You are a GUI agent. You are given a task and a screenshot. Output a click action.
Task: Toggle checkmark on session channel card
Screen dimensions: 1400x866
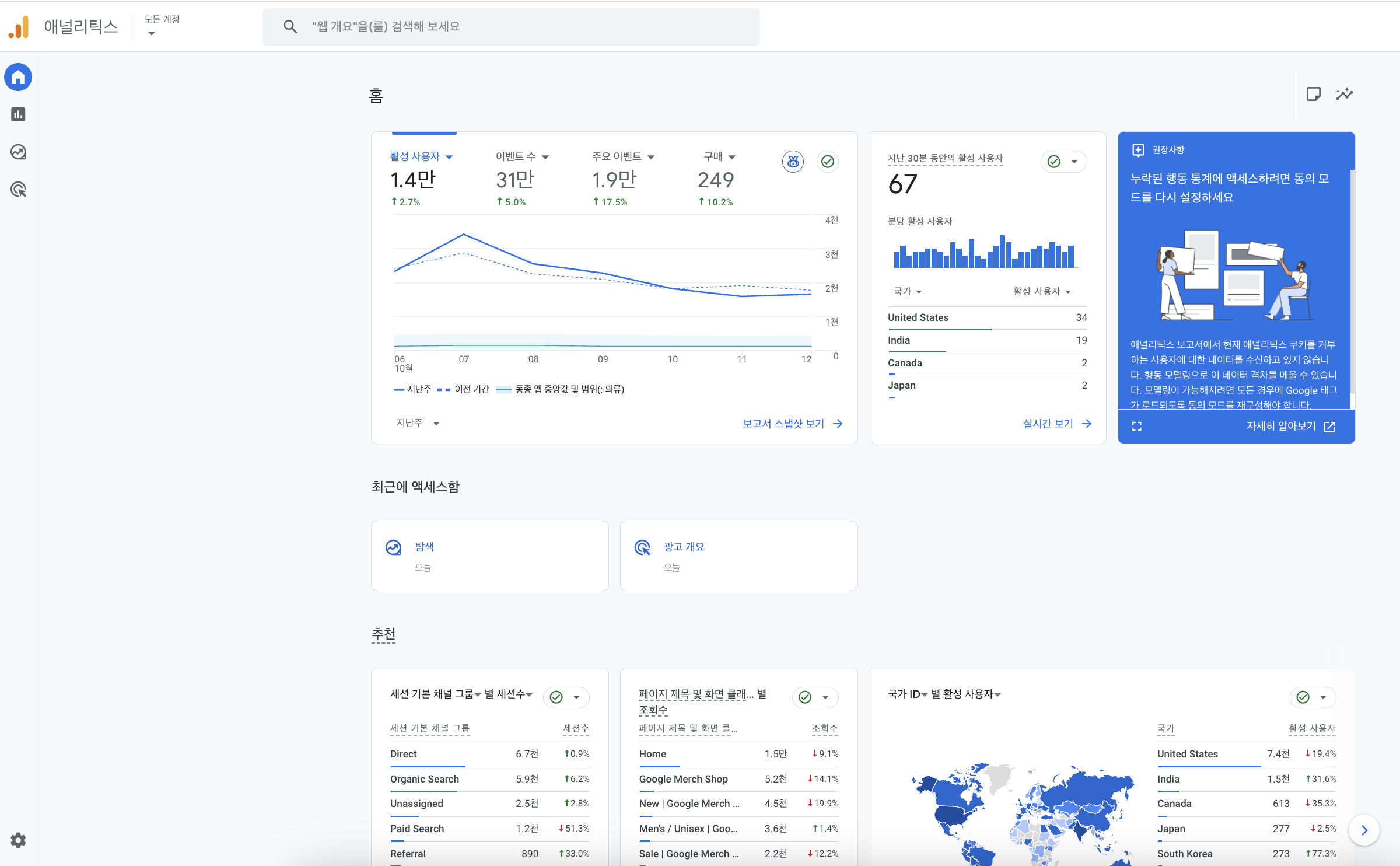pos(556,697)
